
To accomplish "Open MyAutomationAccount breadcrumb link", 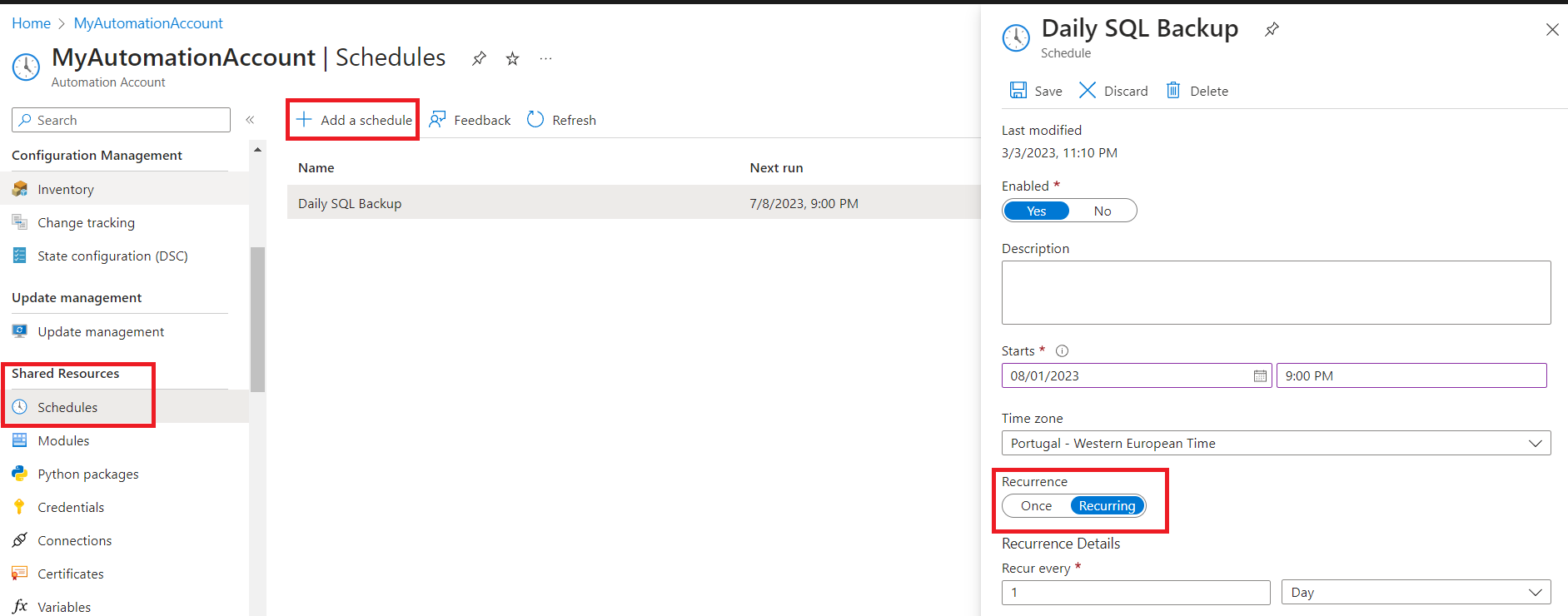I will pyautogui.click(x=148, y=23).
